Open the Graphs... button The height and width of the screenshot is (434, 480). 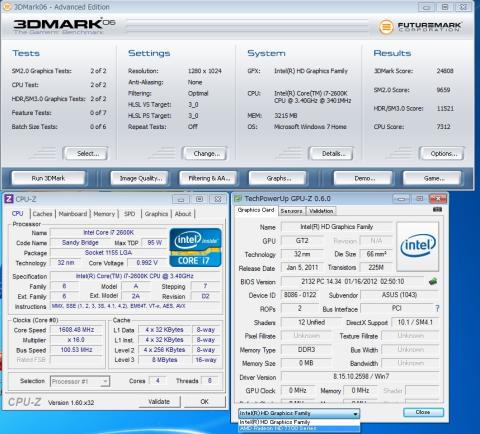[278, 178]
